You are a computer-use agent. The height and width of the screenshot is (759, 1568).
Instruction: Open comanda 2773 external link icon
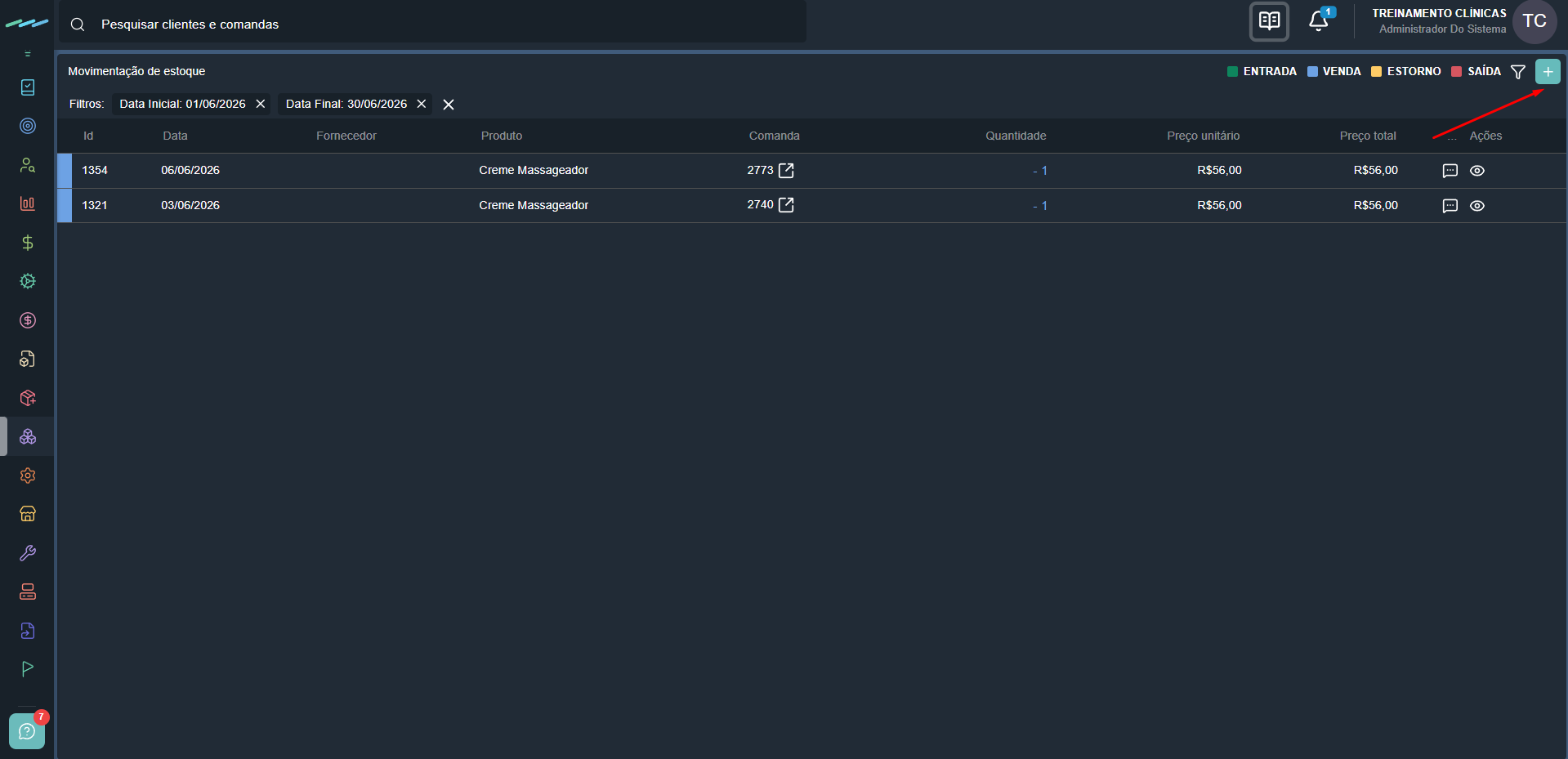click(786, 170)
